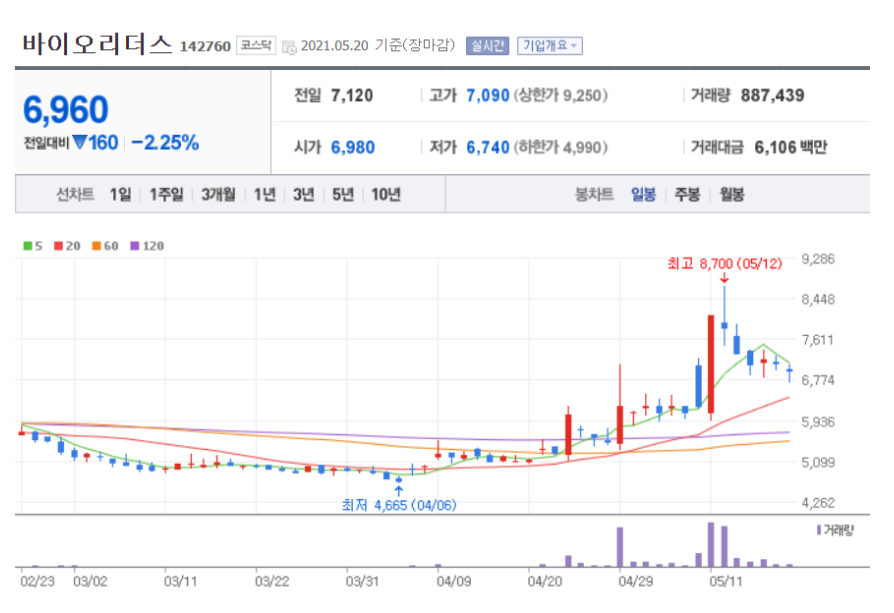
Task: Click the 04/29 date axis label
Action: 635,581
